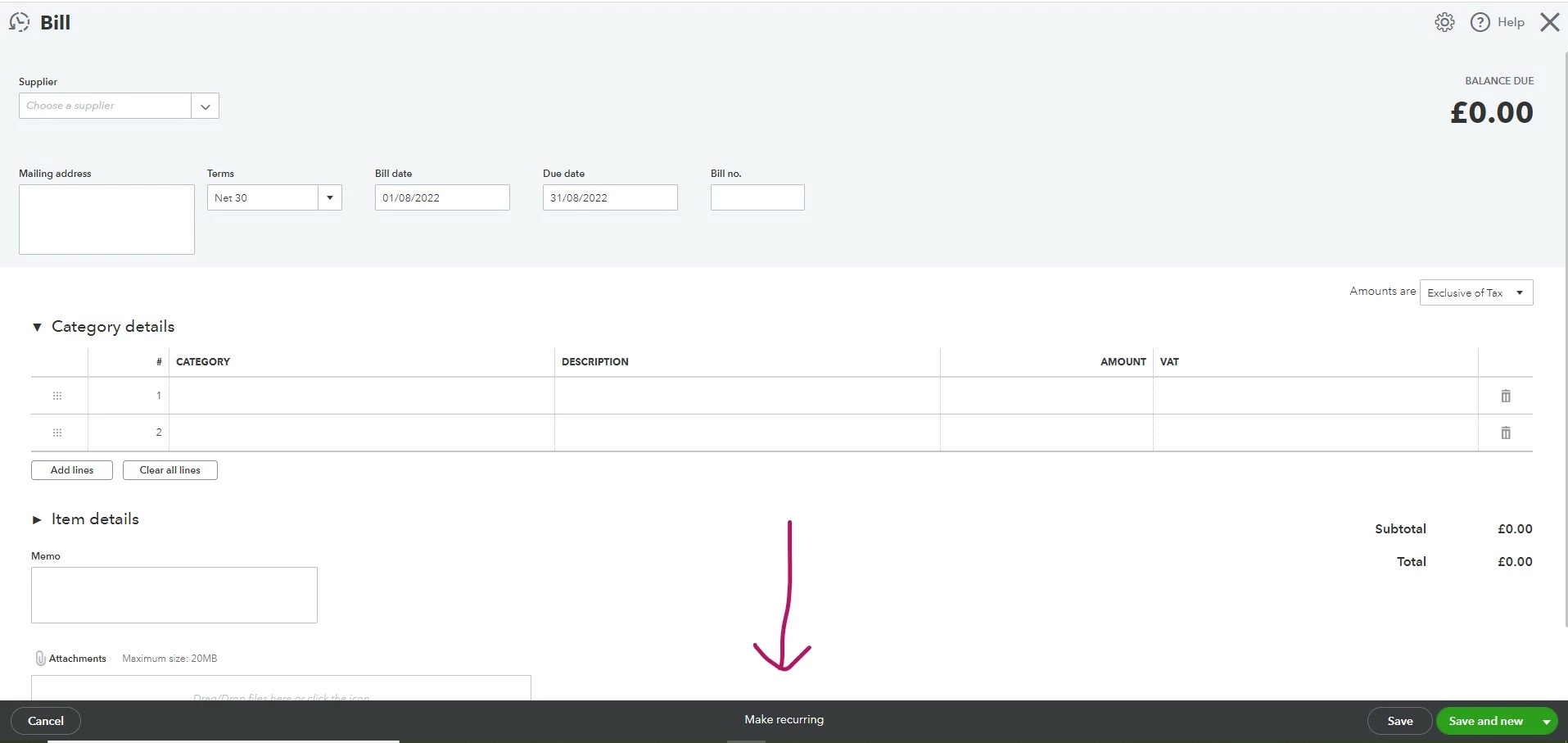Viewport: 1568px width, 743px height.
Task: Open the Save and new options arrow
Action: coord(1546,721)
